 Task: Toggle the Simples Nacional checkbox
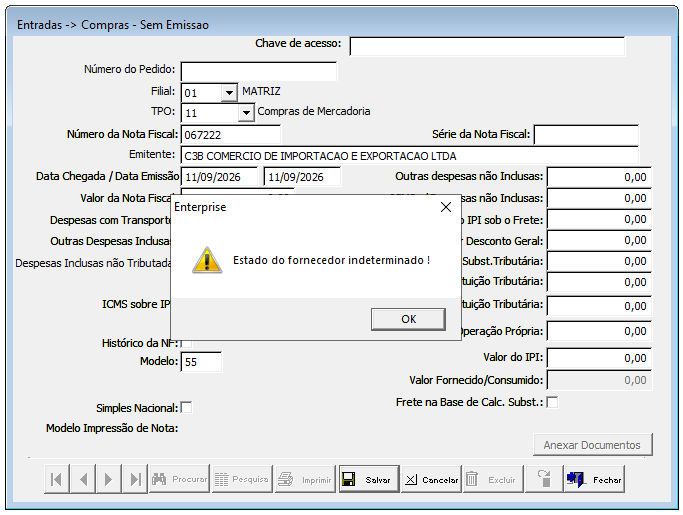[x=186, y=407]
